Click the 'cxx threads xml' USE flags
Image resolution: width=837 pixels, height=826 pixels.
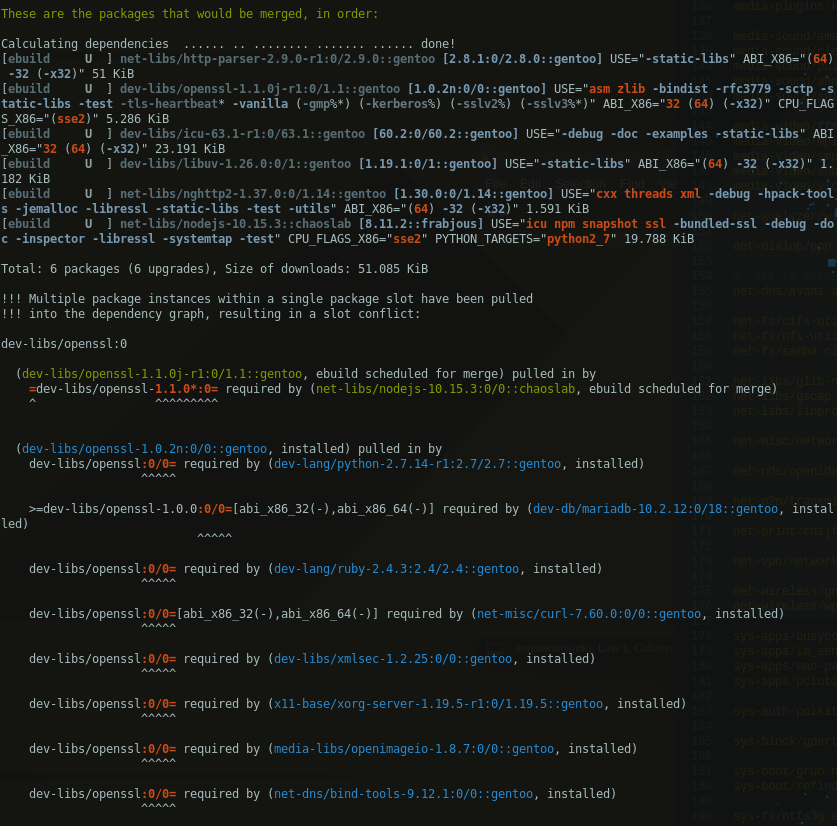point(648,193)
